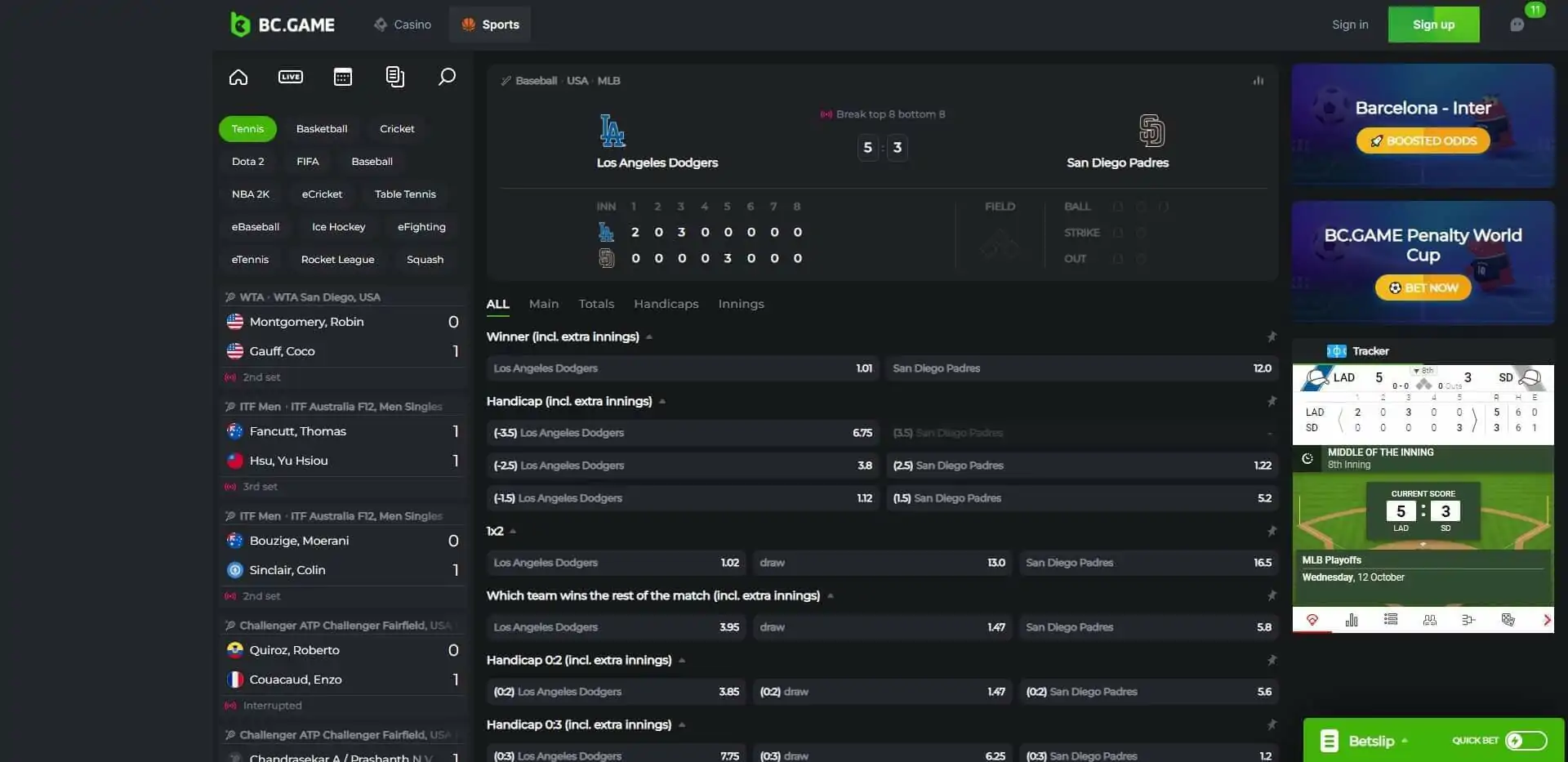Image resolution: width=1568 pixels, height=762 pixels.
Task: Toggle the Quick Bet switch
Action: click(x=1526, y=741)
